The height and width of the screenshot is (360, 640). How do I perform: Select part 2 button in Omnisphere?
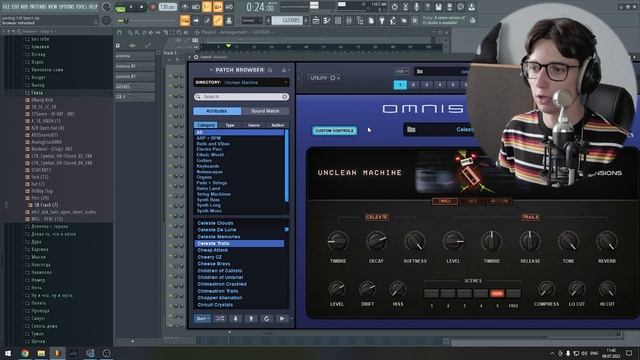413,85
